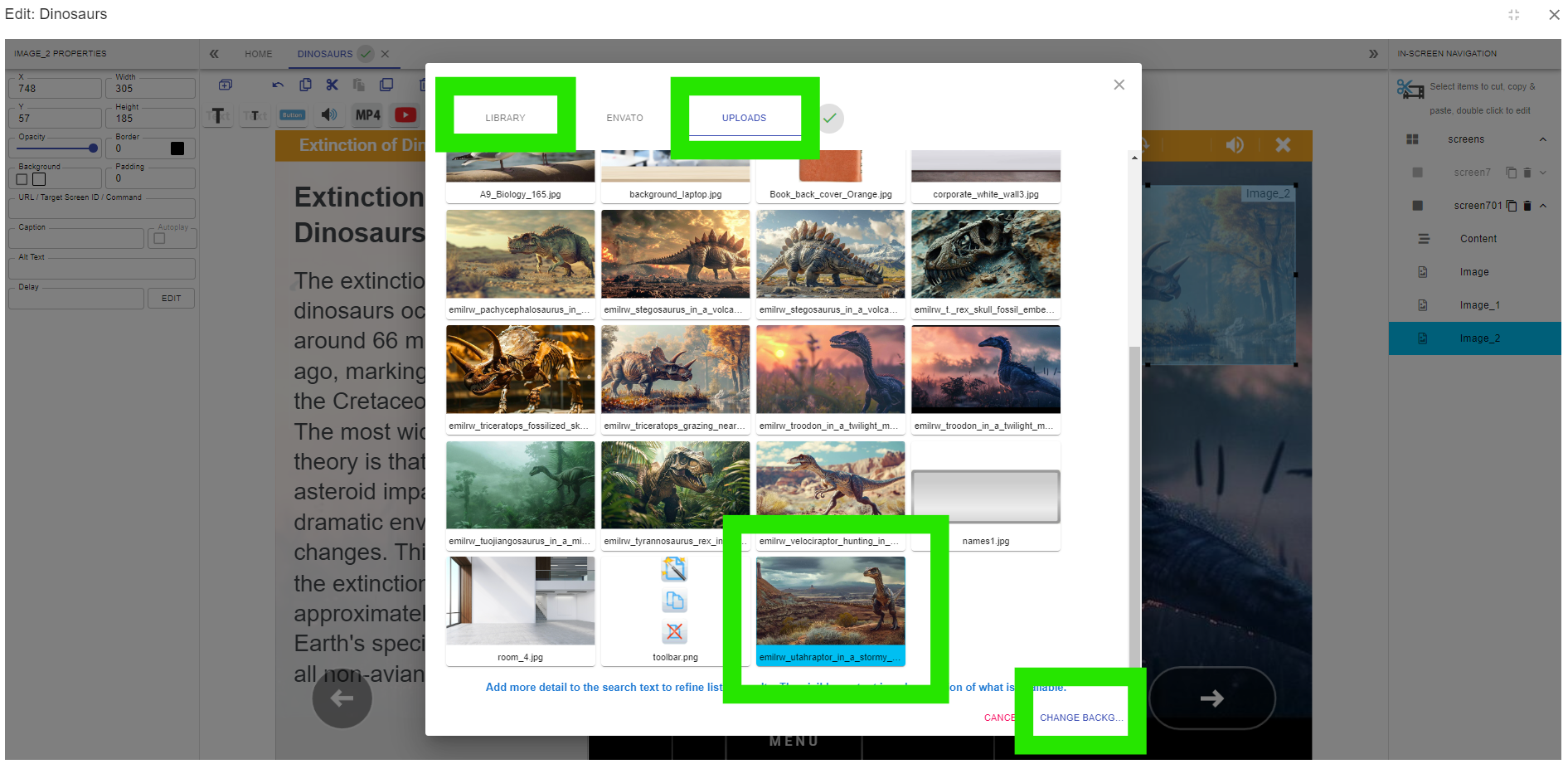Switch to the Uploads tab
Image resolution: width=1568 pixels, height=764 pixels.
click(744, 118)
